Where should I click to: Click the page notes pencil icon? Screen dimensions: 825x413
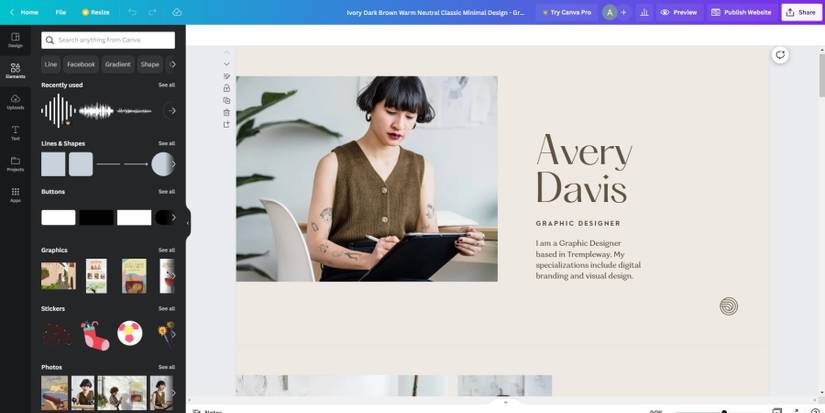pyautogui.click(x=227, y=76)
